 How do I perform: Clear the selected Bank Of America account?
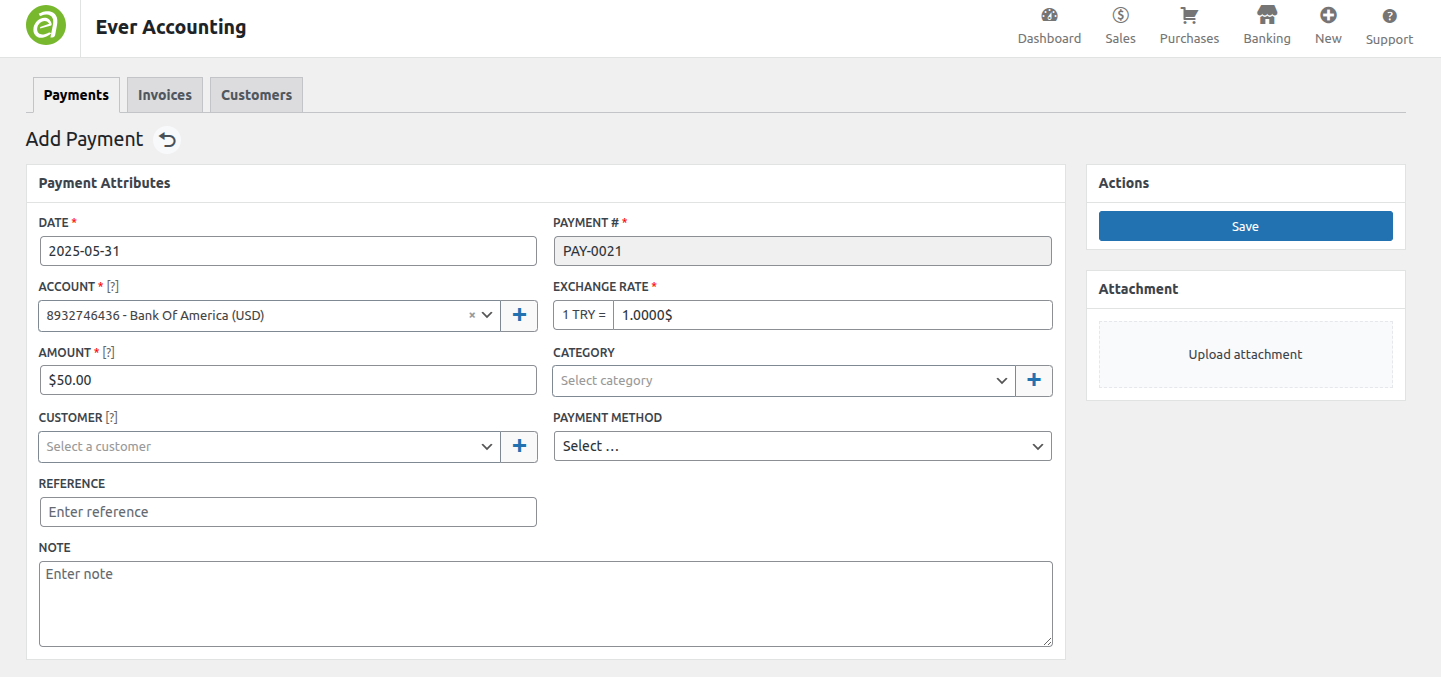472,315
